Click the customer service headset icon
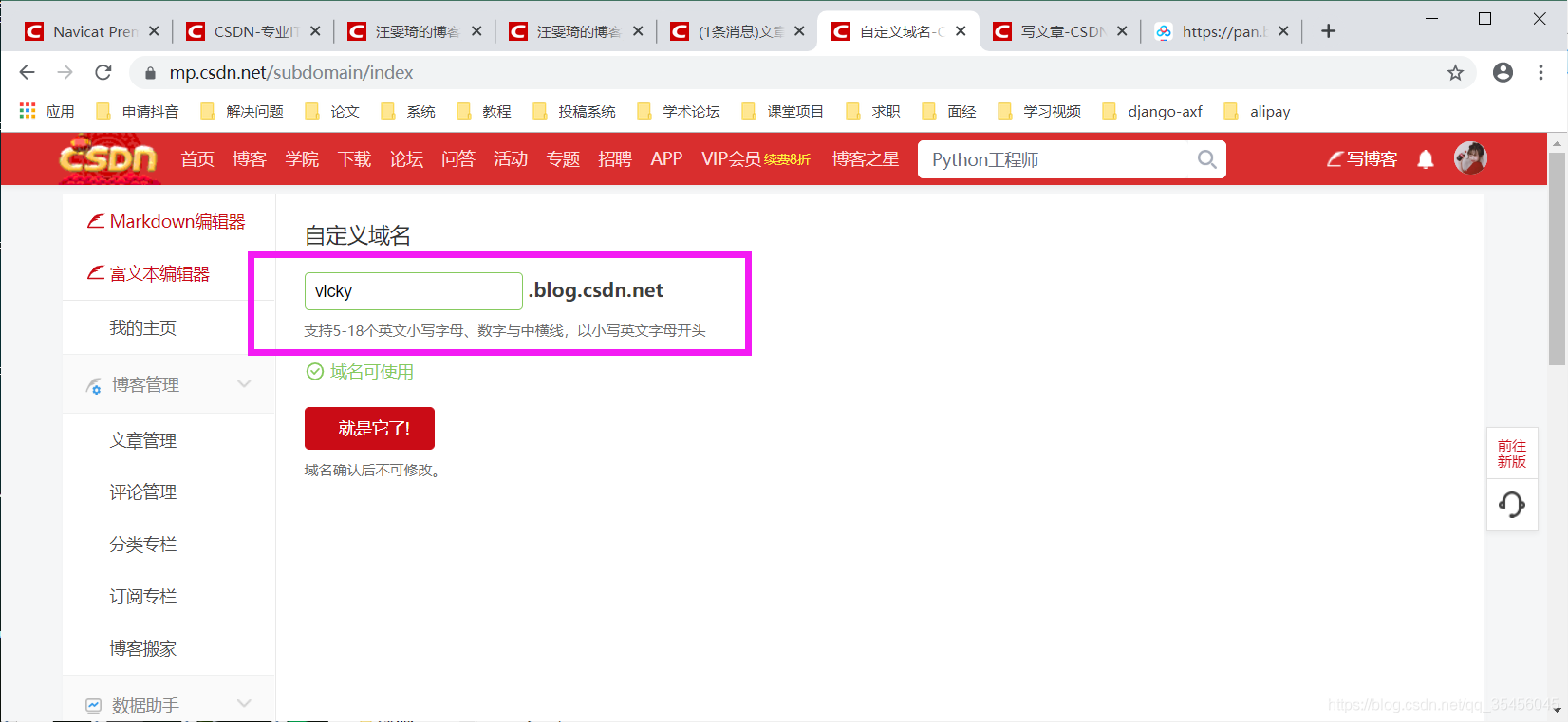Image resolution: width=1568 pixels, height=722 pixels. coord(1512,504)
